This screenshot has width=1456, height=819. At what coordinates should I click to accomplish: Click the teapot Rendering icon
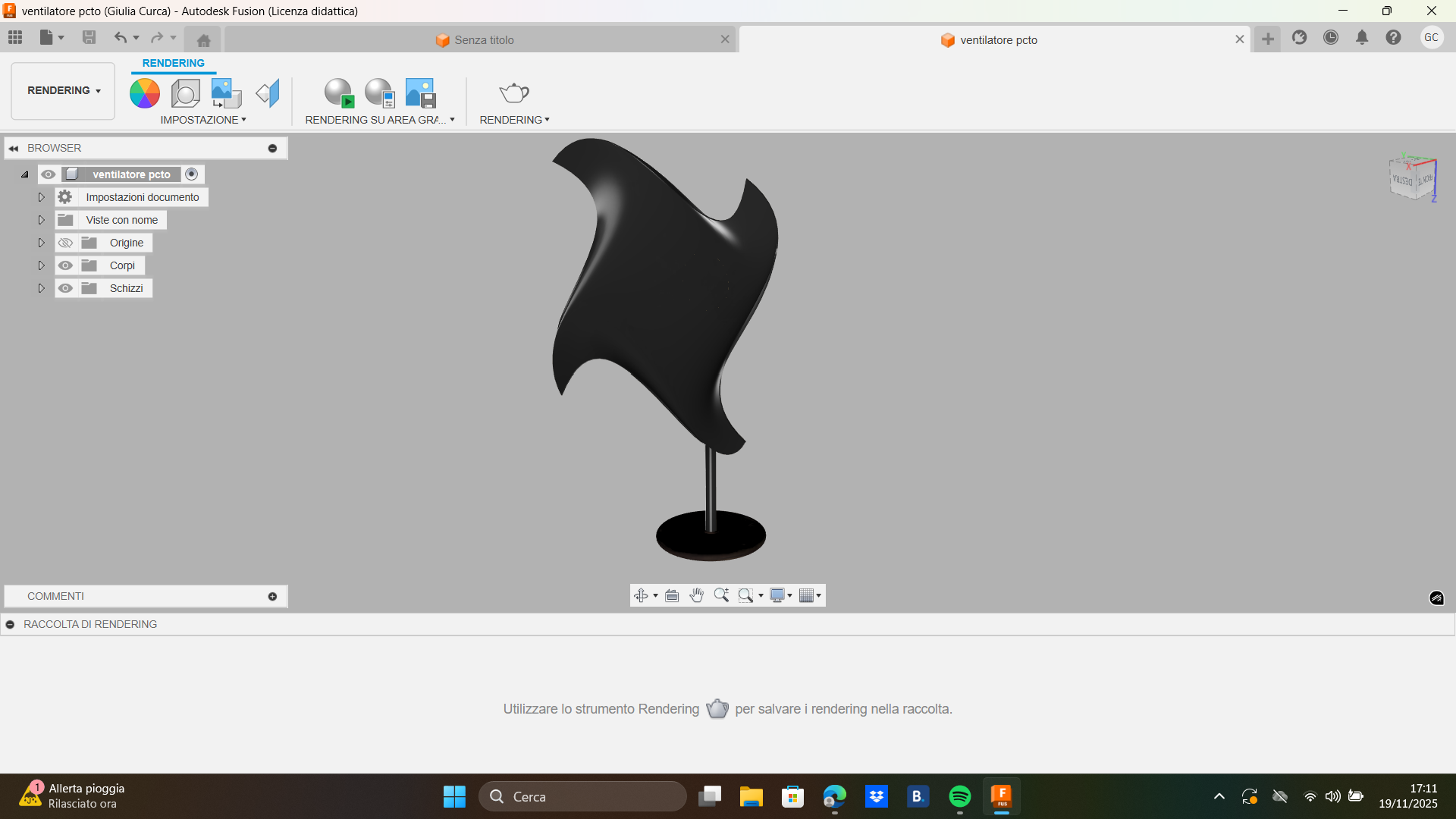[514, 93]
